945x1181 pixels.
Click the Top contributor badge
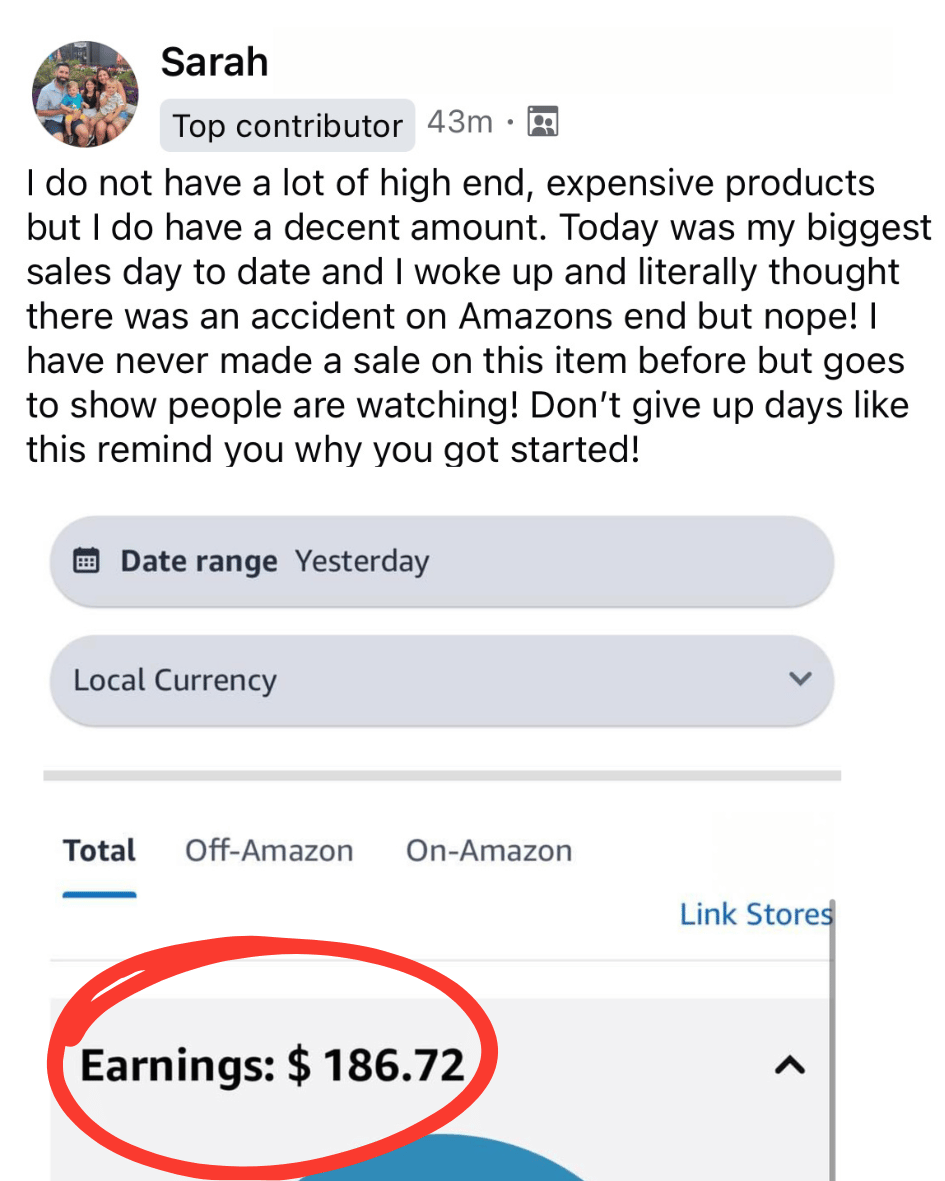[x=287, y=126]
